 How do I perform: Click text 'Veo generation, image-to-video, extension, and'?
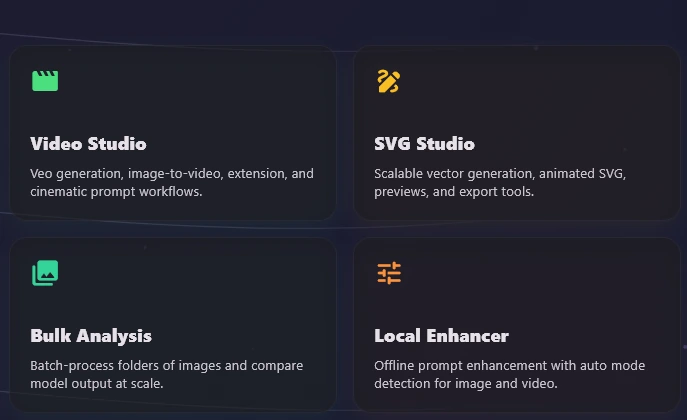(172, 173)
